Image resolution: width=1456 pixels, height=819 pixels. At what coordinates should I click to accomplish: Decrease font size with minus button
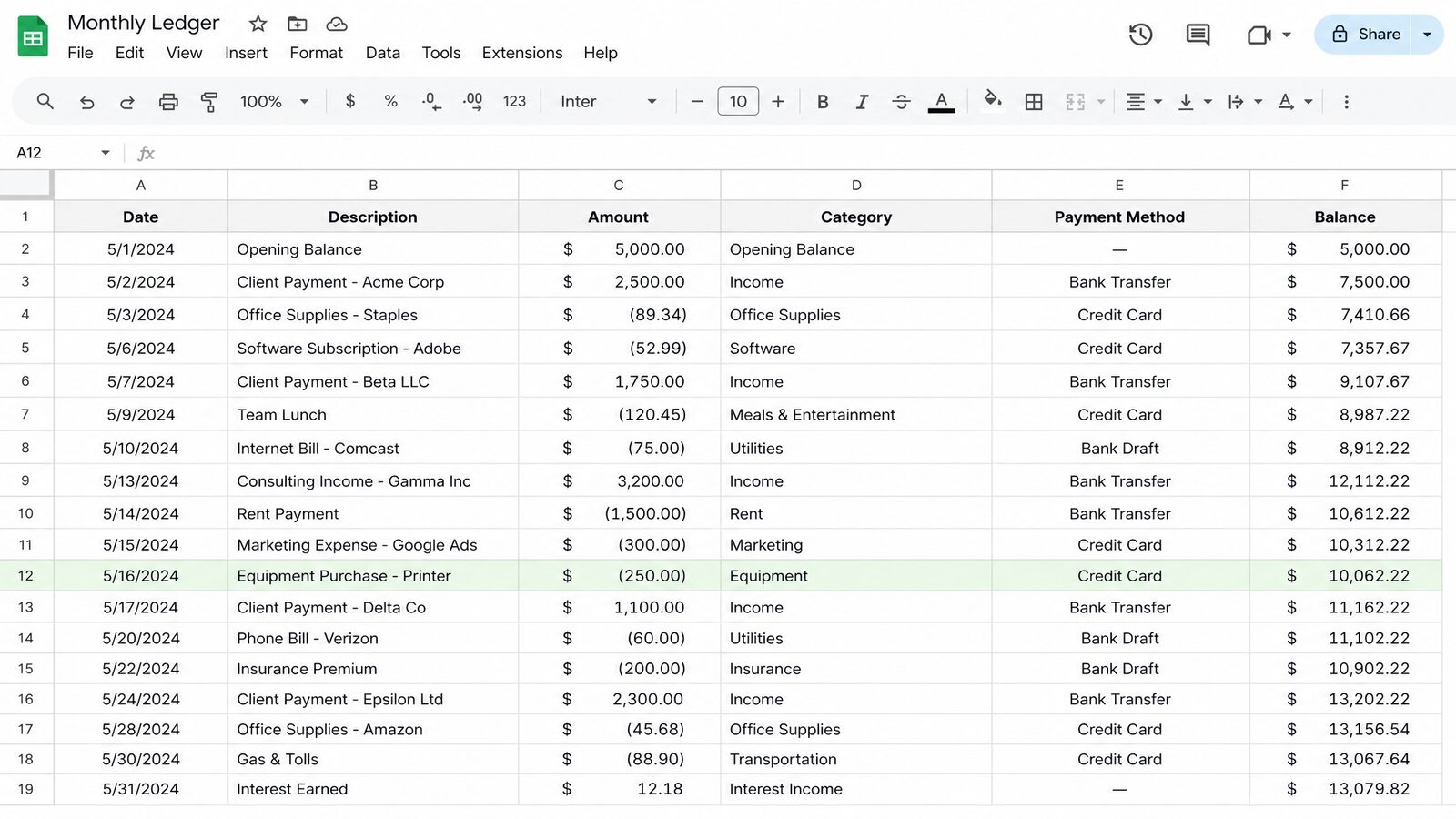tap(697, 101)
